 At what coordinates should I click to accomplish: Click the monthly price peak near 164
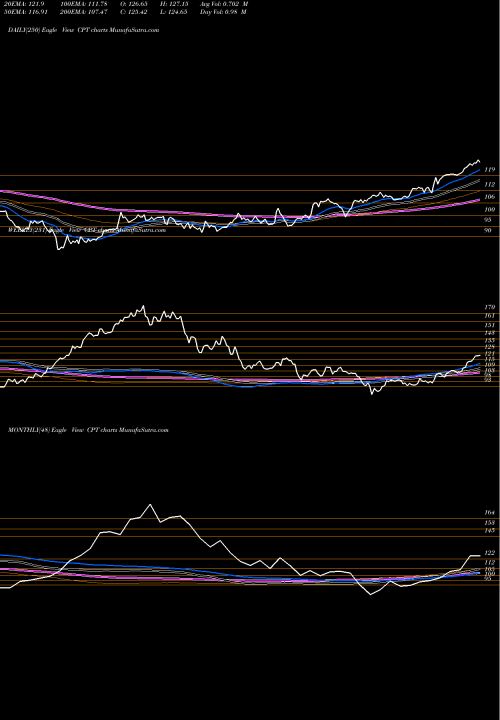pyautogui.click(x=150, y=505)
